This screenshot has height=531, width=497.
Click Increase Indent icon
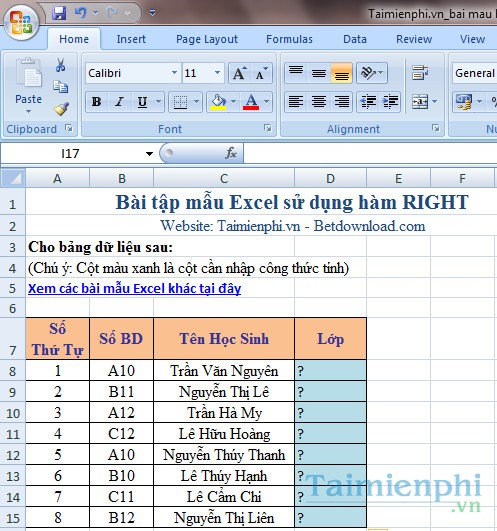tap(390, 102)
